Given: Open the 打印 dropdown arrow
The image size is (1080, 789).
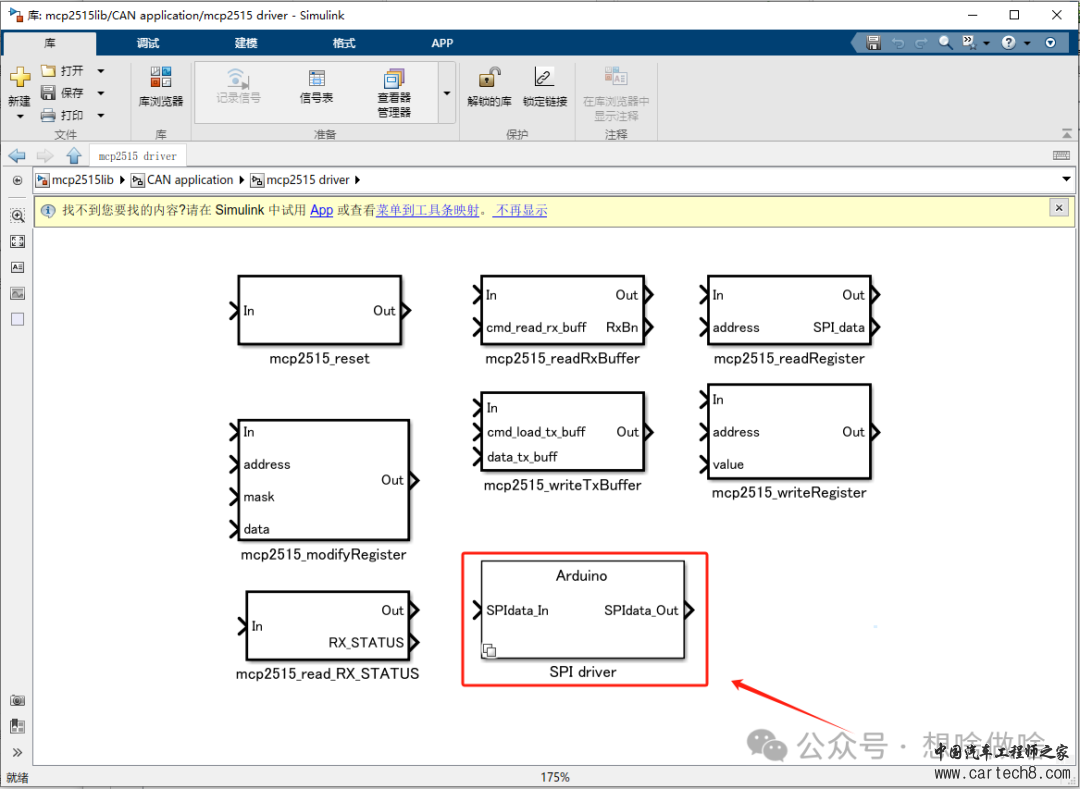Looking at the screenshot, I should click(x=101, y=115).
